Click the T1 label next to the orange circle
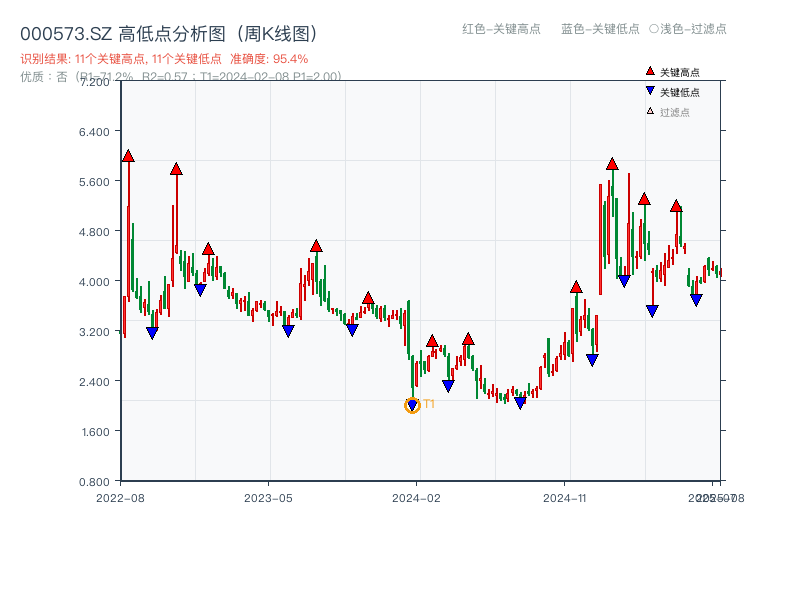This screenshot has width=800, height=600. point(428,404)
